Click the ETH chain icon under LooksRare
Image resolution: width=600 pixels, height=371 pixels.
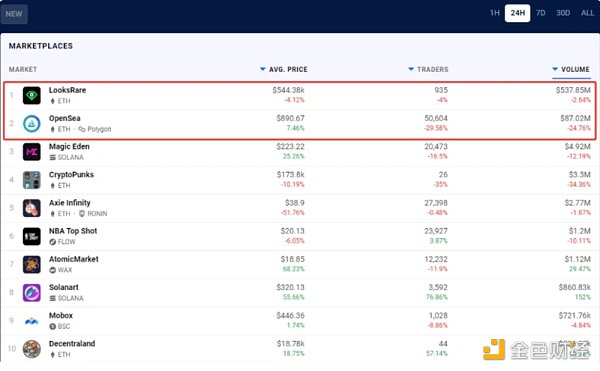click(x=53, y=101)
